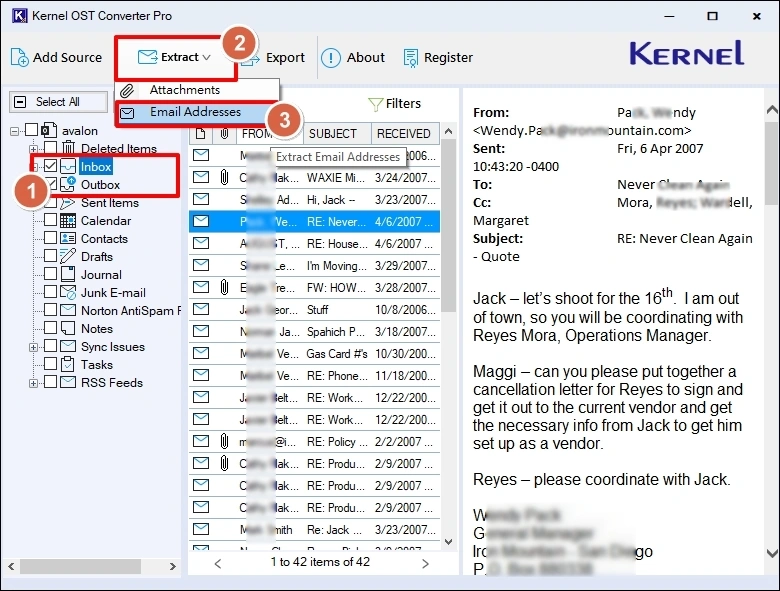The height and width of the screenshot is (591, 780).
Task: Click the Junk E-mail folder icon
Action: [x=68, y=292]
